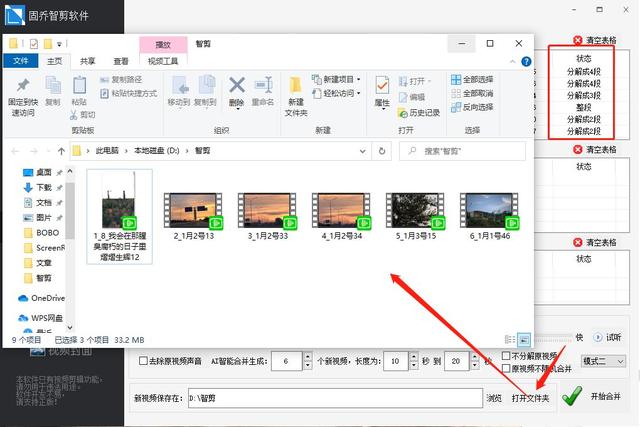
Task: Open Downloads (下载) in navigation pane
Action: pyautogui.click(x=38, y=187)
